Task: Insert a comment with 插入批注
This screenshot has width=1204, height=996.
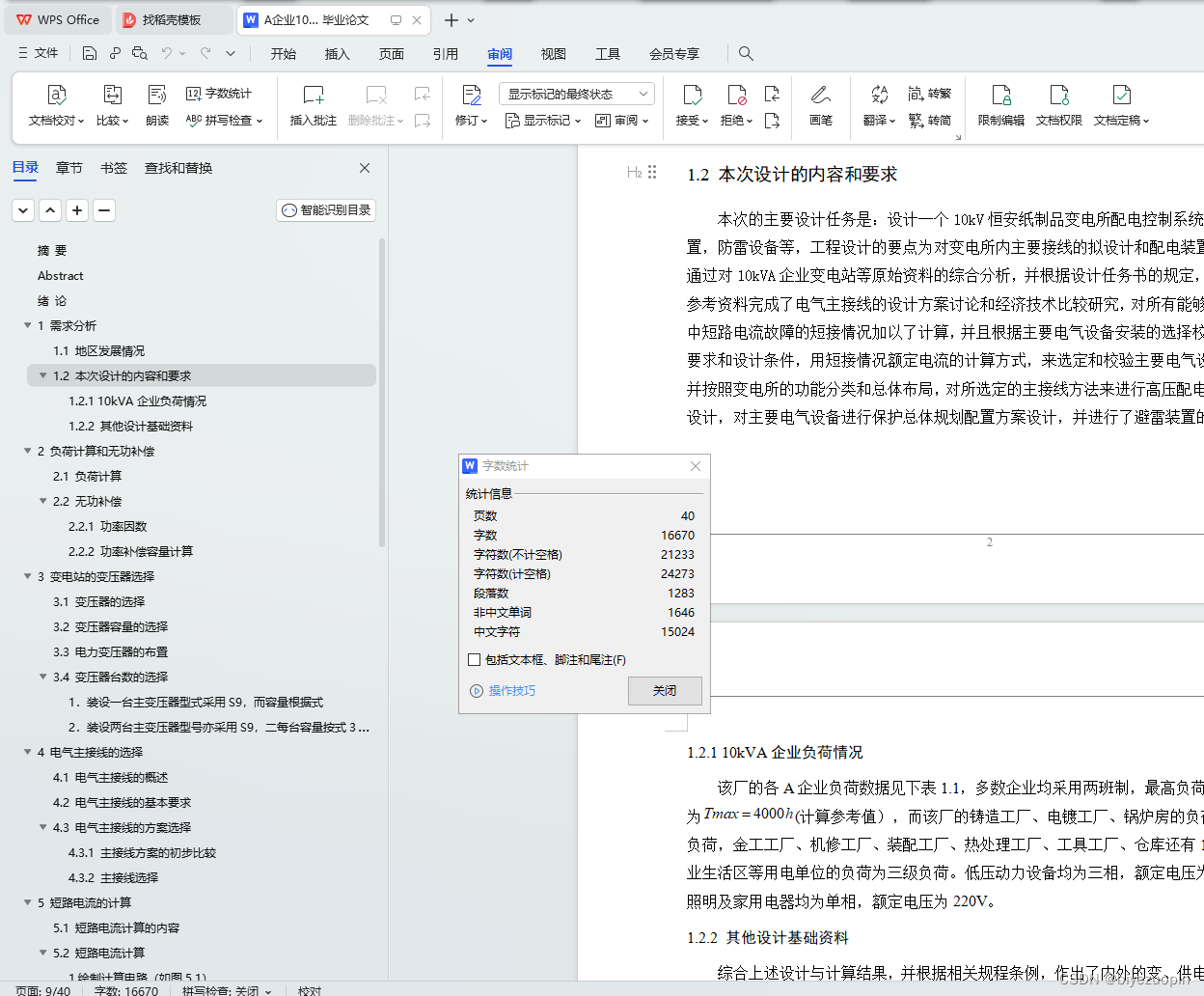Action: [x=313, y=106]
